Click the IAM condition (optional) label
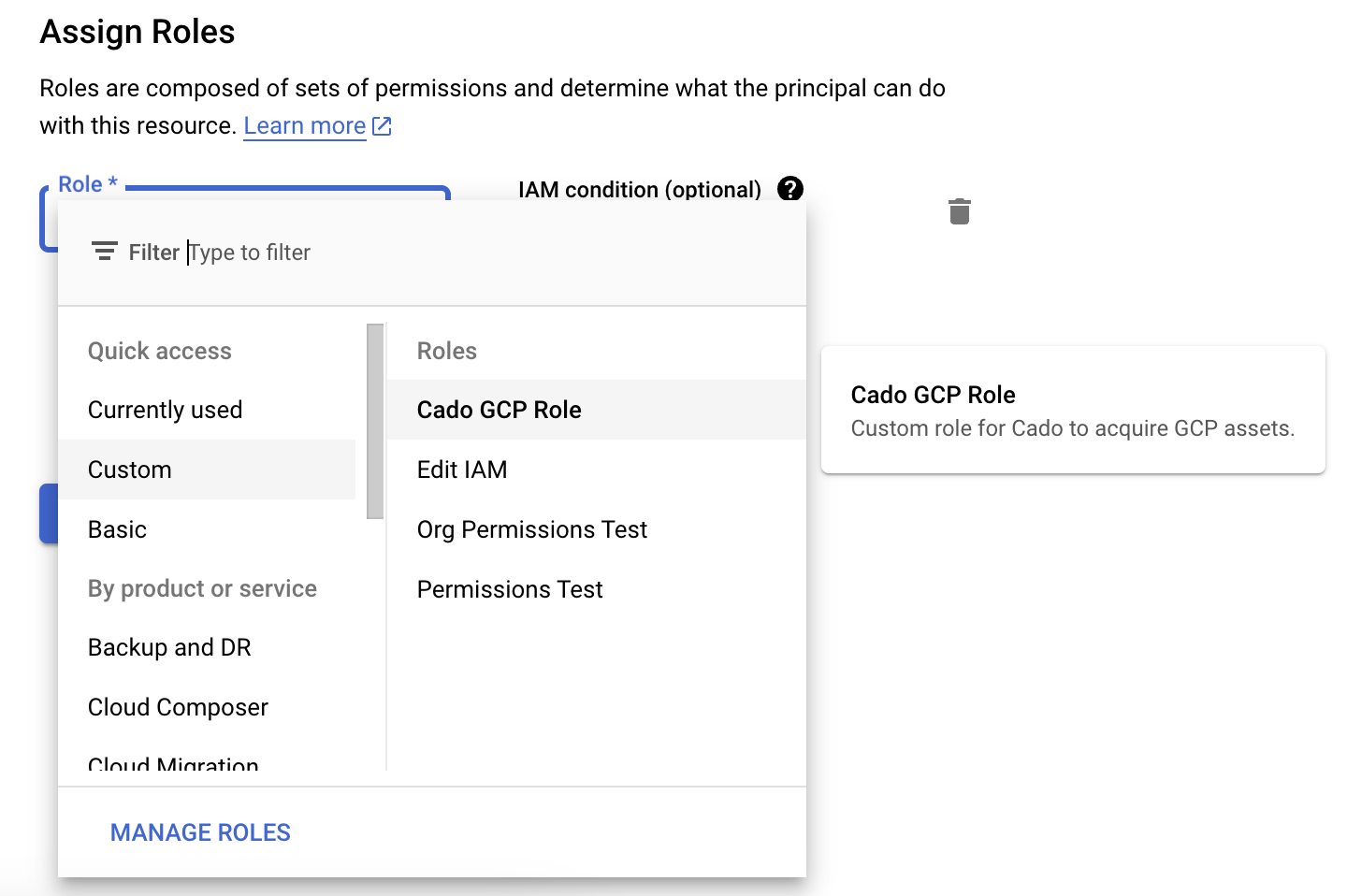 pyautogui.click(x=640, y=190)
